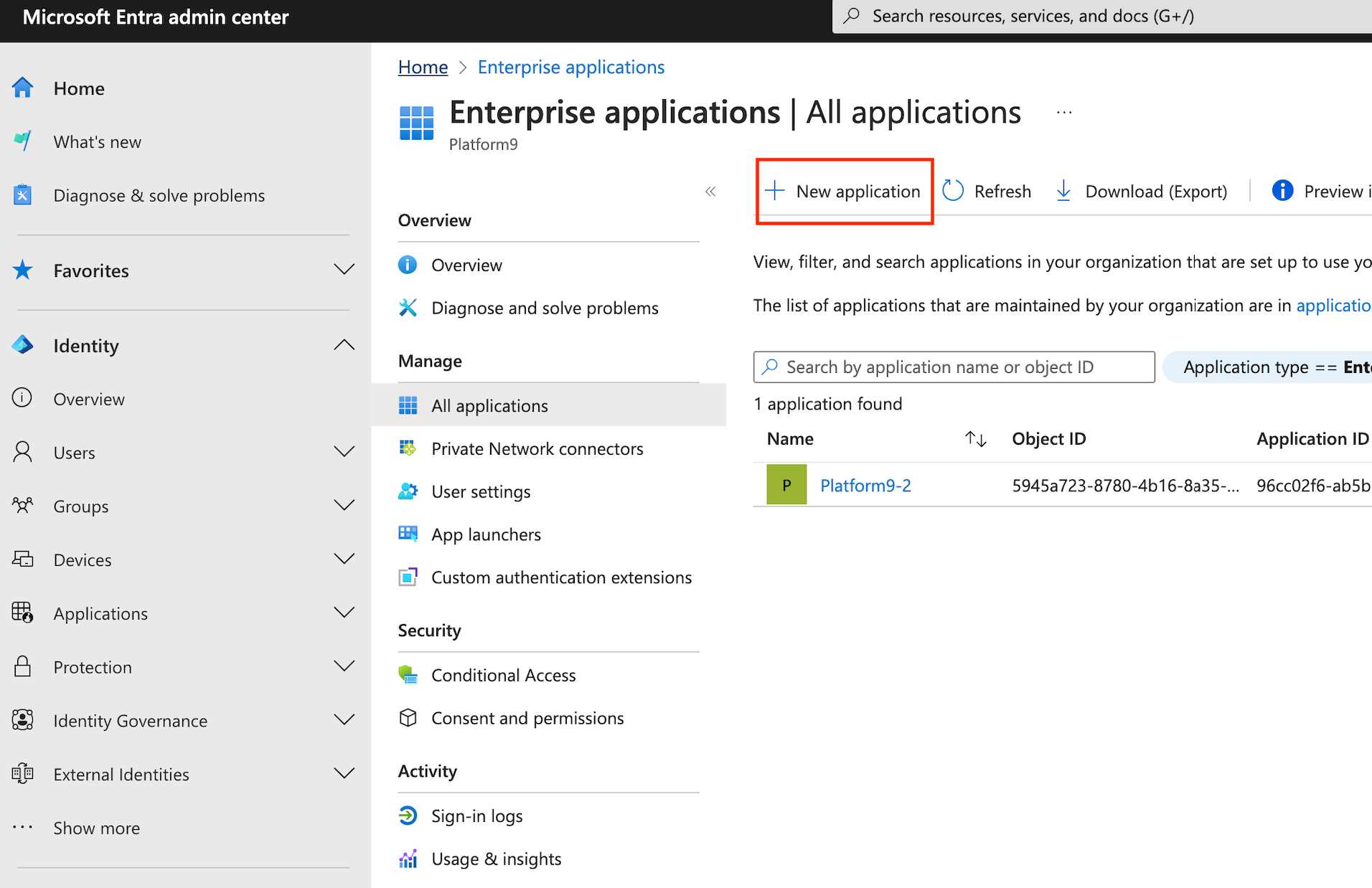Expand the Users menu in sidebar
Image resolution: width=1372 pixels, height=888 pixels.
tap(344, 453)
